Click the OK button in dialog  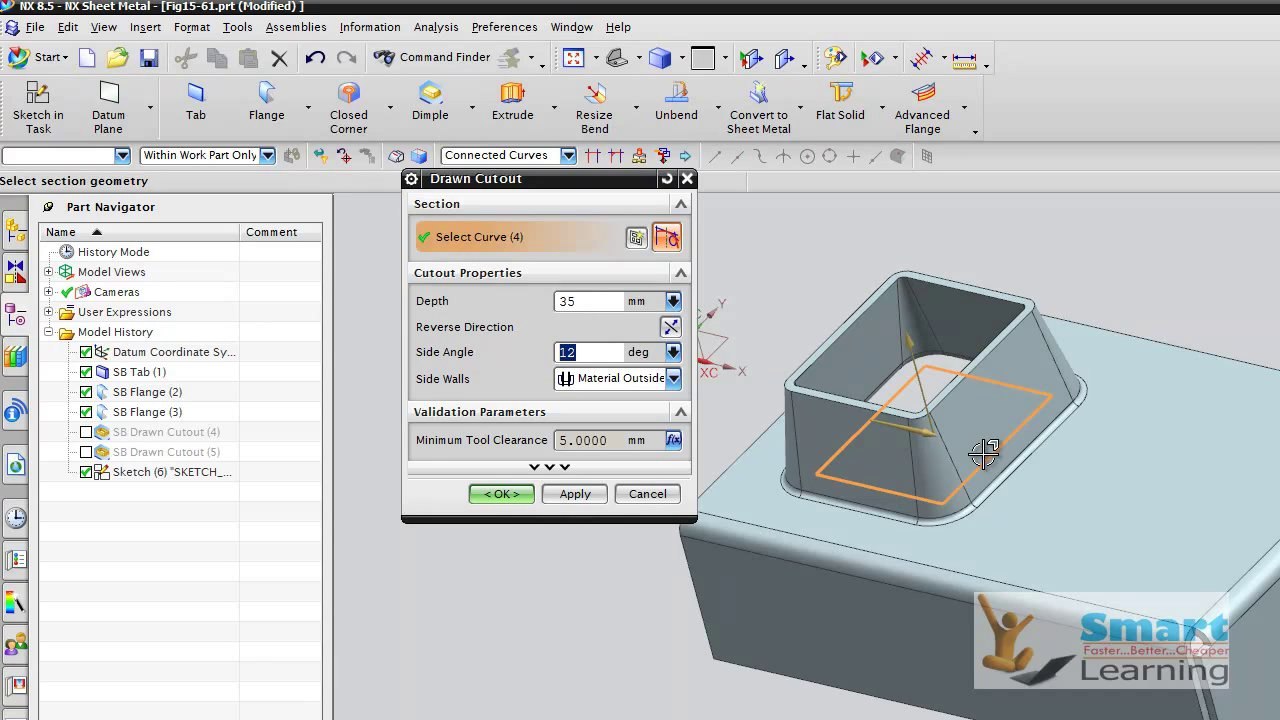pos(501,494)
